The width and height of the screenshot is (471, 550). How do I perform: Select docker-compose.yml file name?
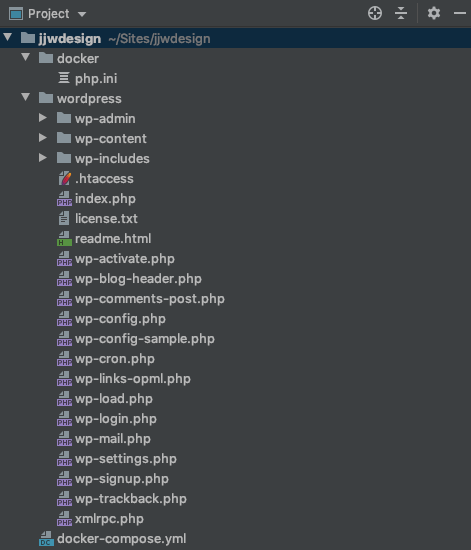(x=122, y=539)
